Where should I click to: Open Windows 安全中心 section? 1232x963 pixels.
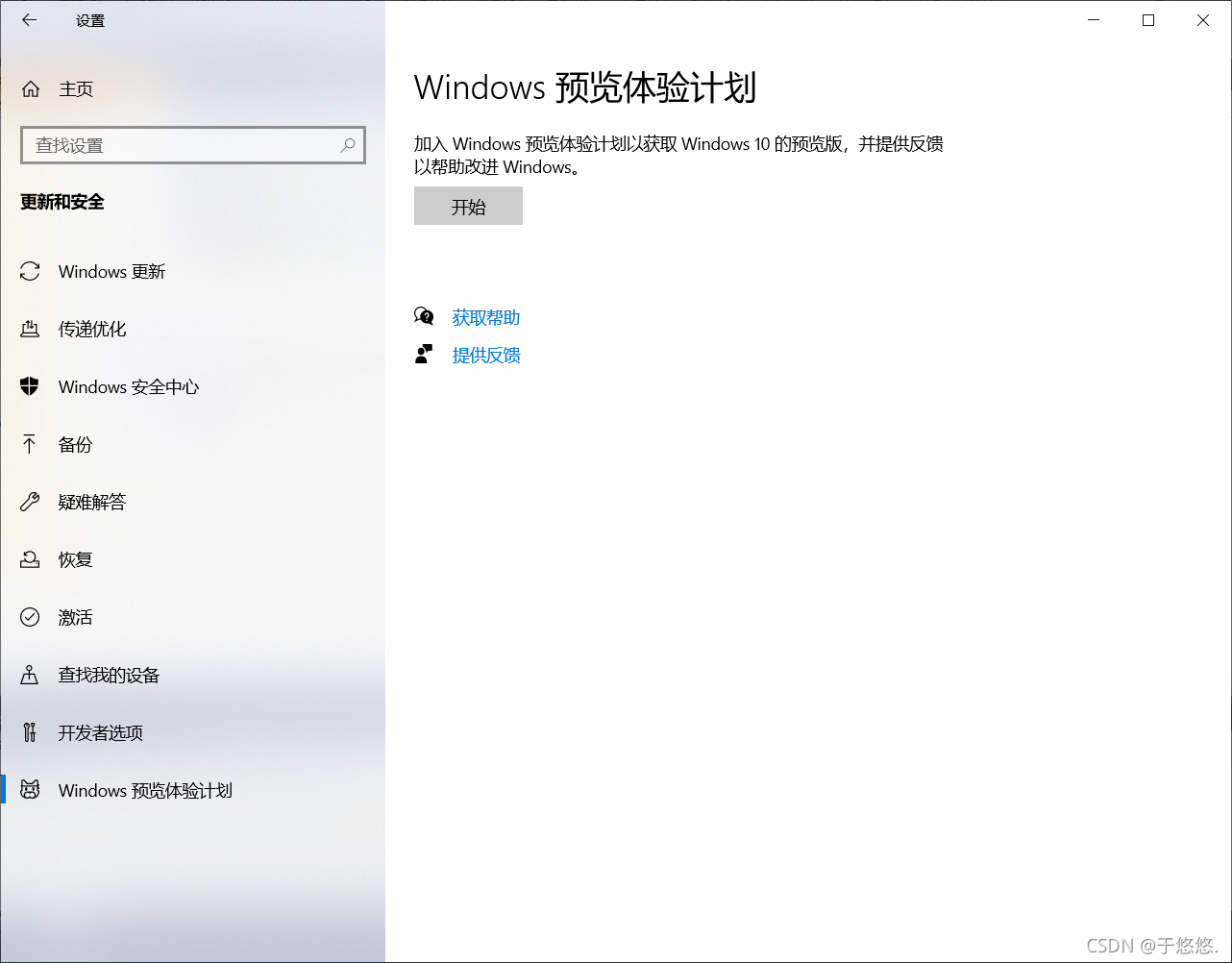point(192,387)
